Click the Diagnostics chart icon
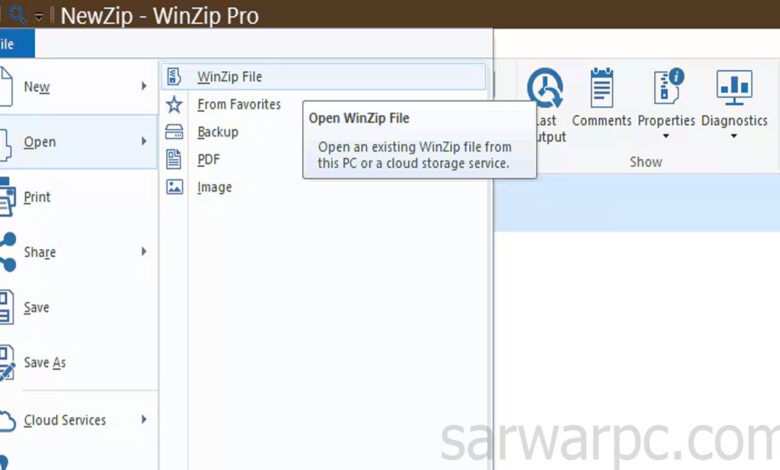 pyautogui.click(x=734, y=88)
